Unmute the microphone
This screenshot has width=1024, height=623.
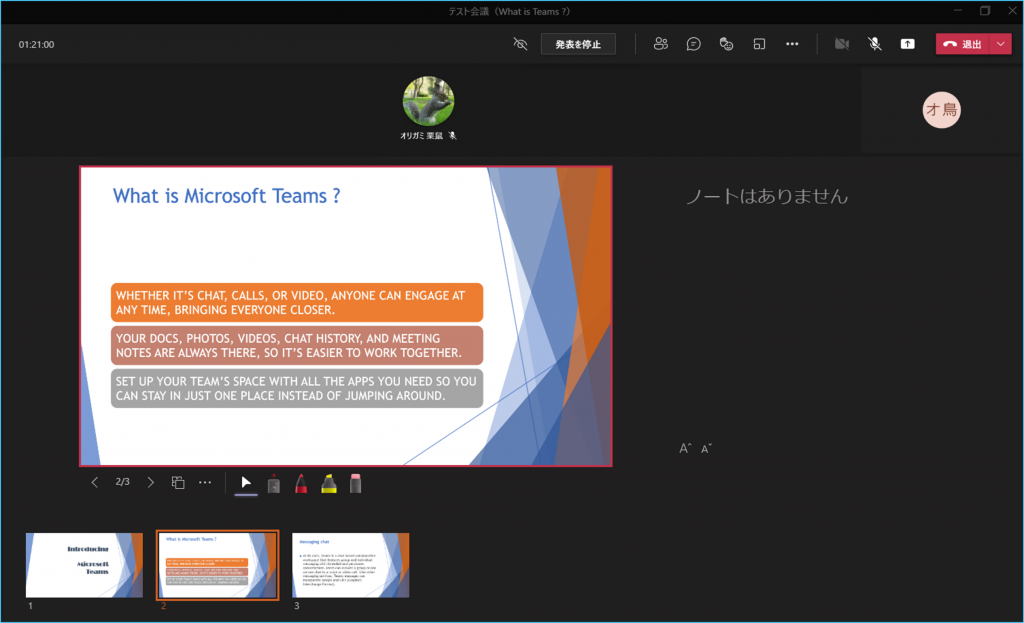pyautogui.click(x=874, y=44)
